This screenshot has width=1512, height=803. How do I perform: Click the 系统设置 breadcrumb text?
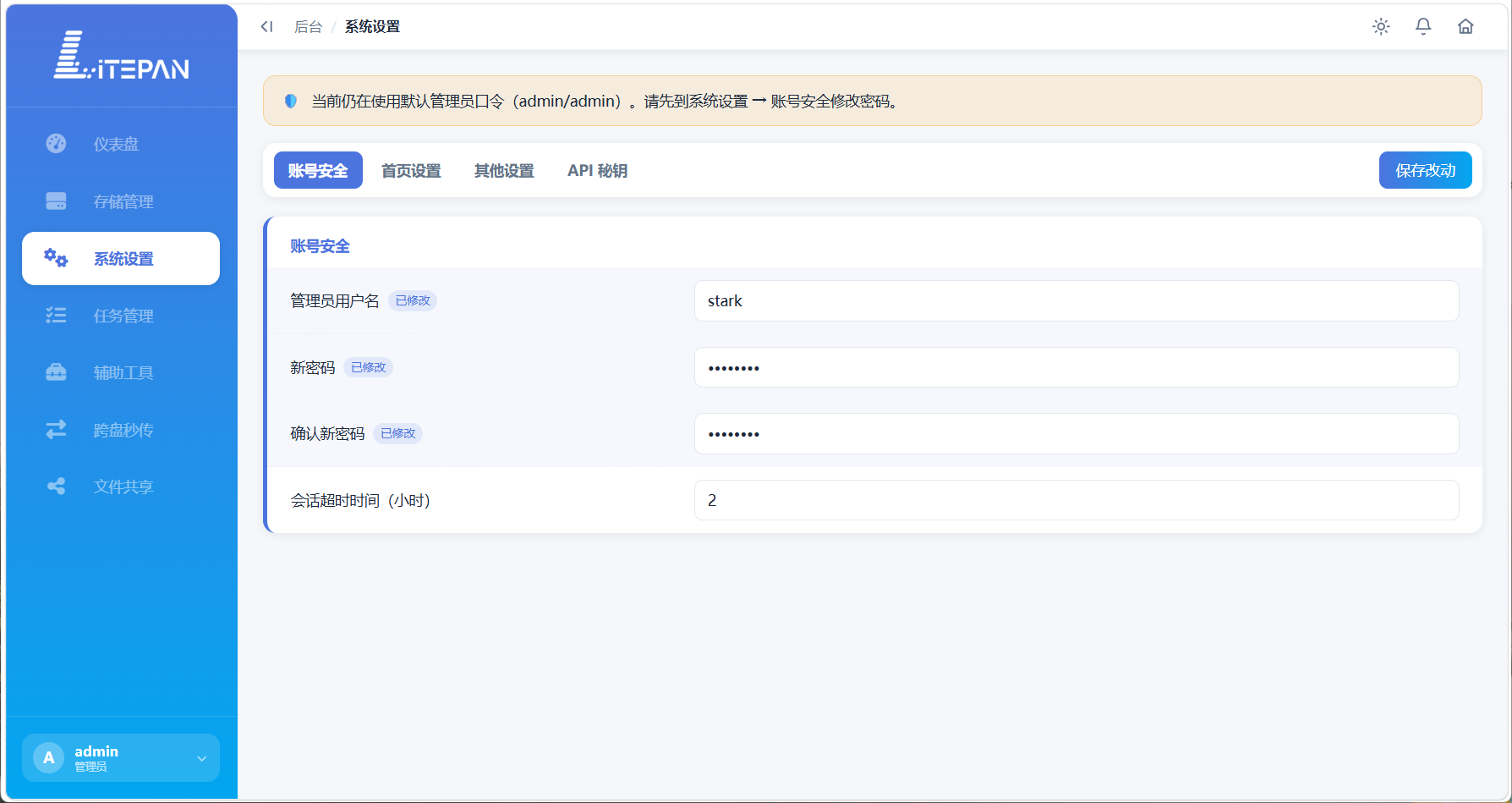373,26
